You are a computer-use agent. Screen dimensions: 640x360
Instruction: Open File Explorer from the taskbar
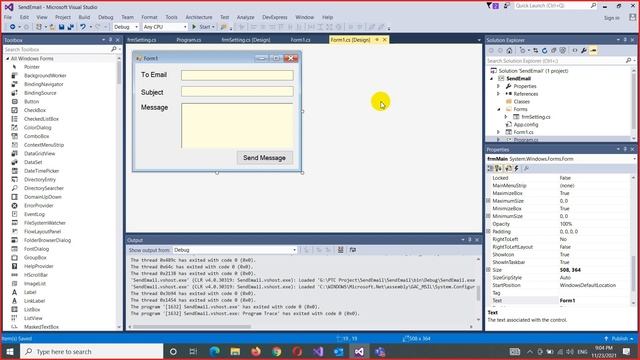point(235,351)
